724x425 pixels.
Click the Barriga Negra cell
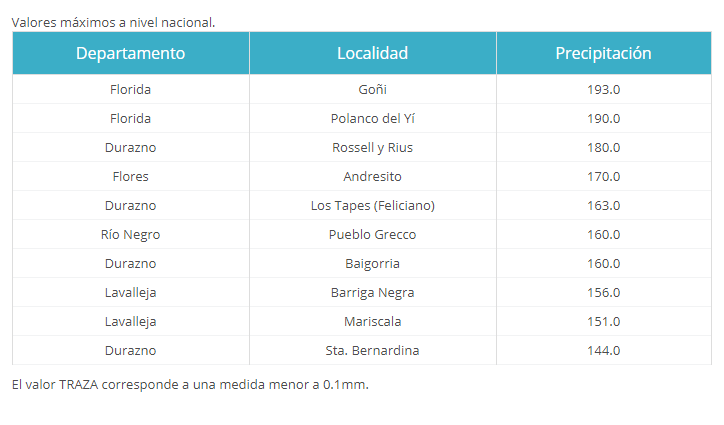point(373,292)
